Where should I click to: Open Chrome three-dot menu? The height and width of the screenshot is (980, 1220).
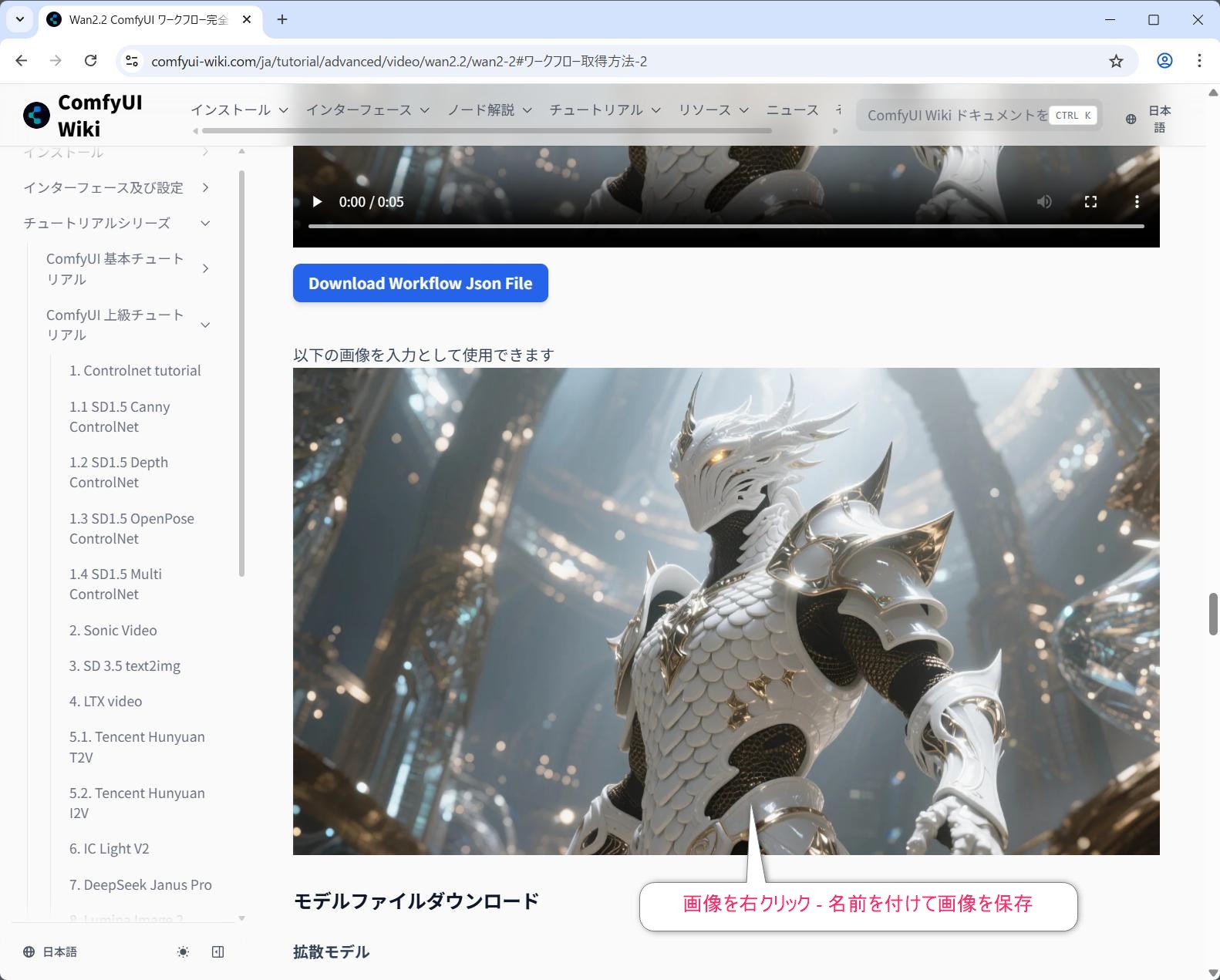pos(1199,61)
